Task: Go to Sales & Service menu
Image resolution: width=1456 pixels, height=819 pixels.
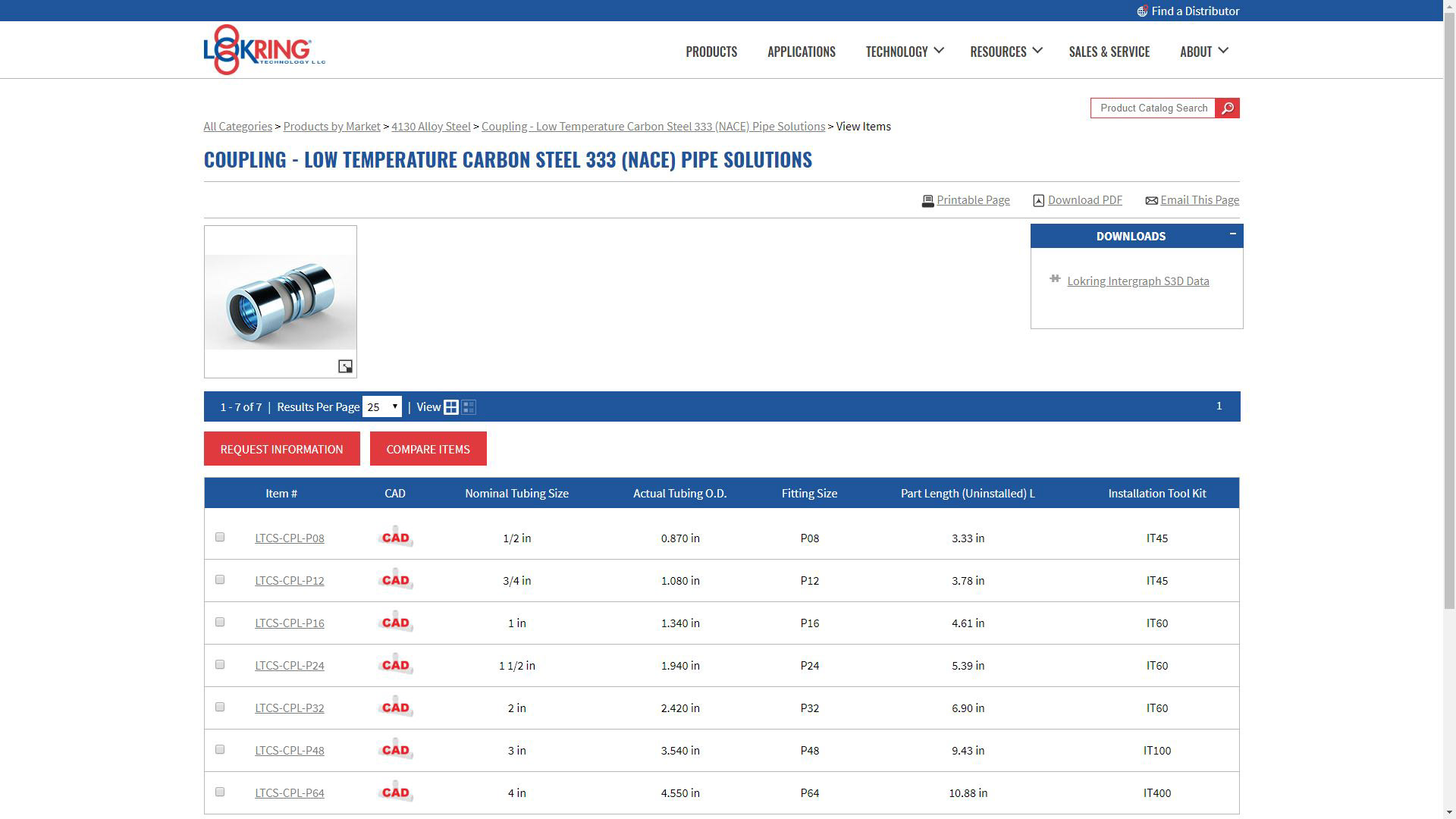Action: (x=1109, y=52)
